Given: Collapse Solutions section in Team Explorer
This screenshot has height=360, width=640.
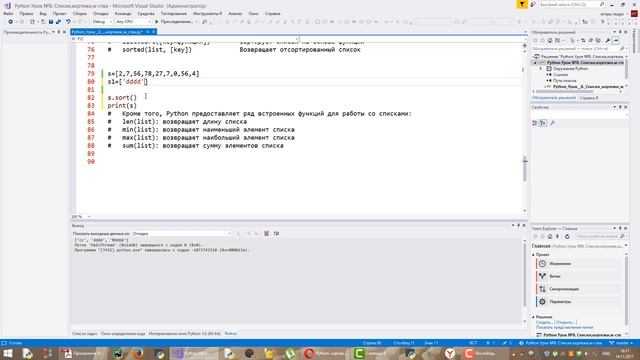Looking at the screenshot, I should pos(533,317).
